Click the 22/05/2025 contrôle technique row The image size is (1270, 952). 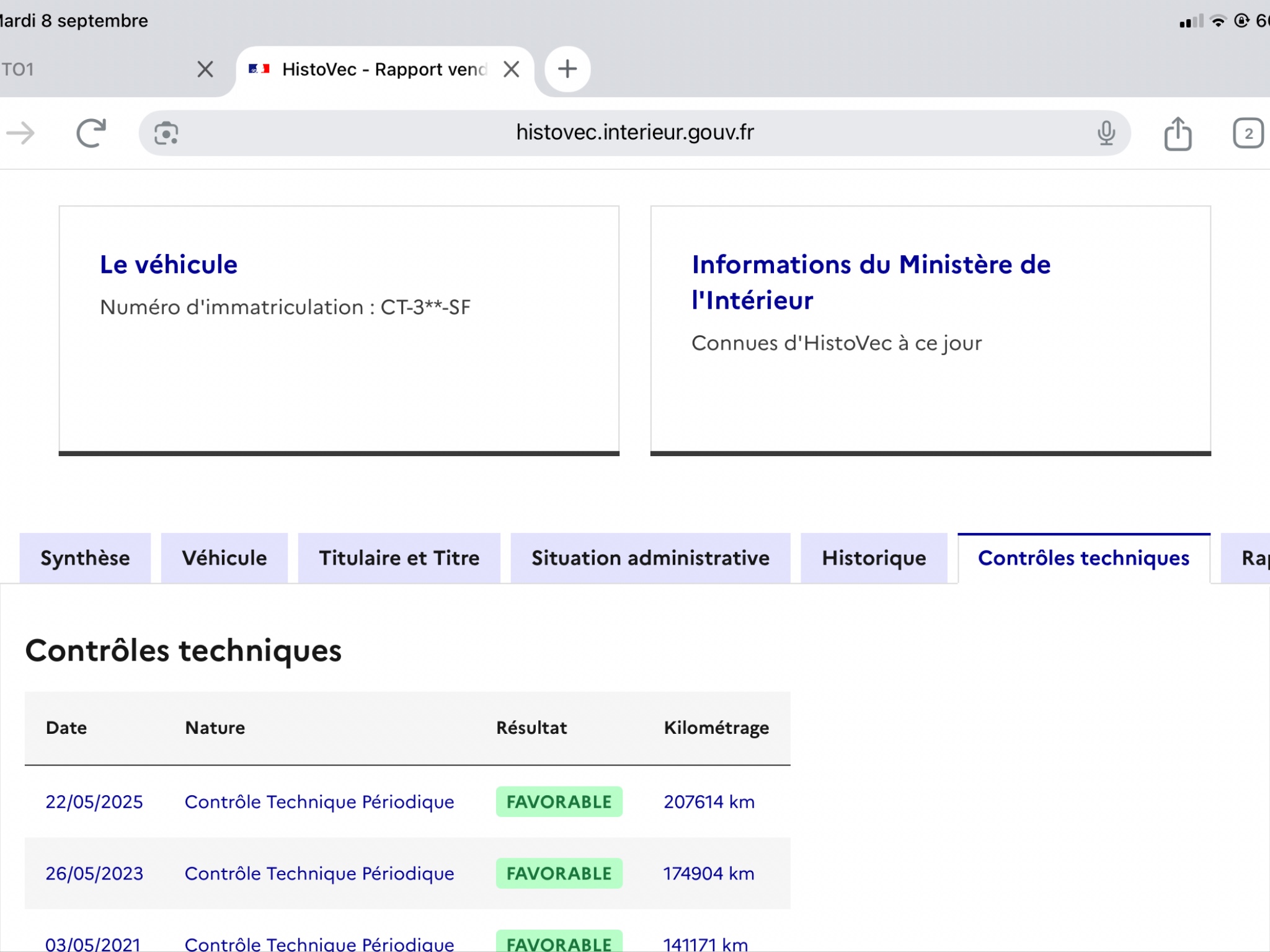[407, 801]
